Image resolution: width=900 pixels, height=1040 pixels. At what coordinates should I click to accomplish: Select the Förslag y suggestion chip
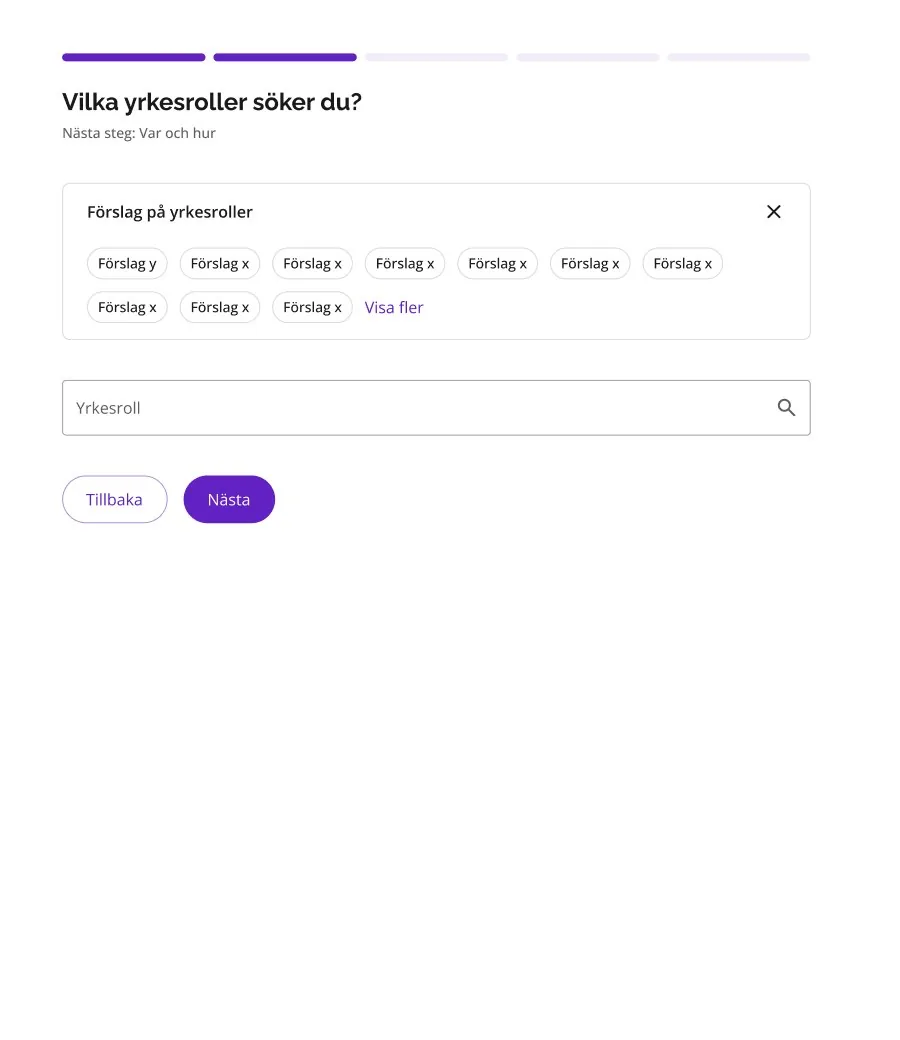(127, 263)
